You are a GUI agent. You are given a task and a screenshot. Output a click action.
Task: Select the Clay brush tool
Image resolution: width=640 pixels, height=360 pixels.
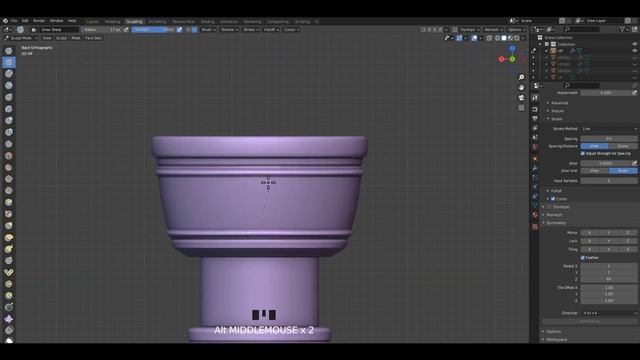[x=9, y=74]
